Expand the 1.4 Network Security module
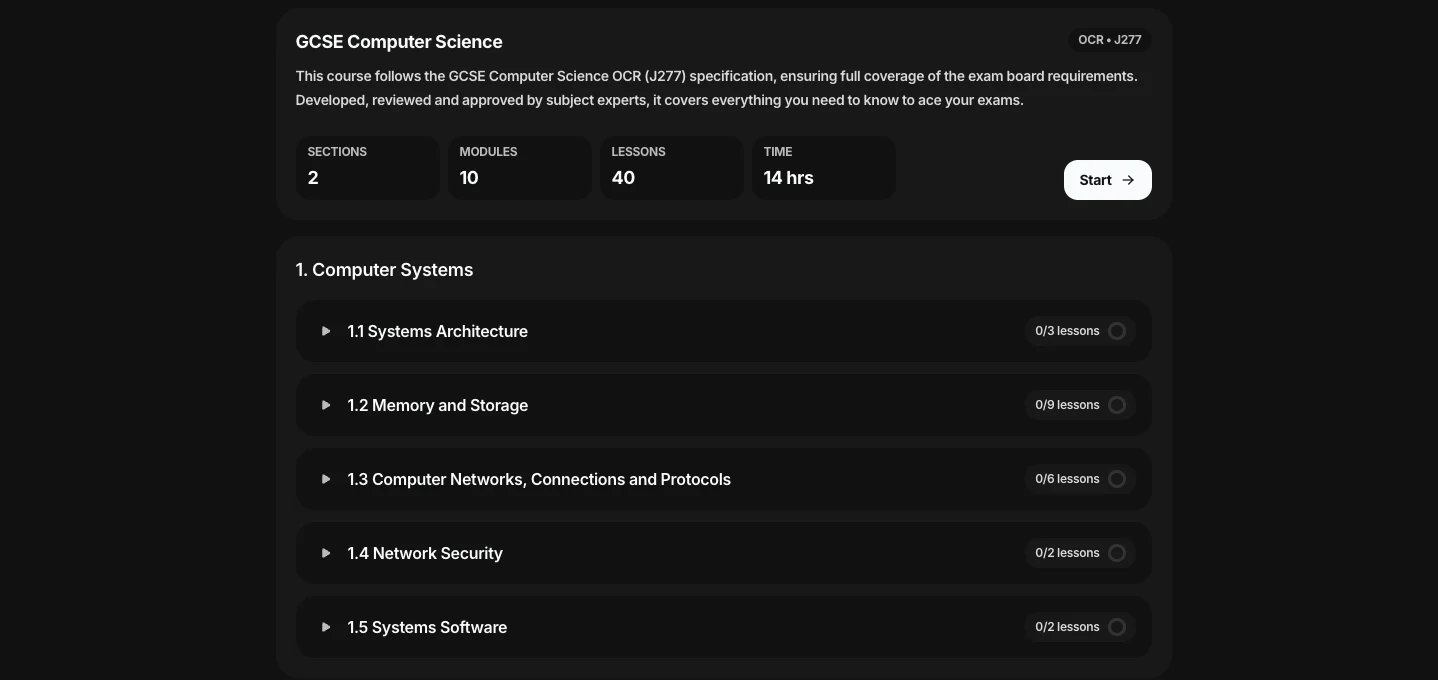 pyautogui.click(x=723, y=553)
